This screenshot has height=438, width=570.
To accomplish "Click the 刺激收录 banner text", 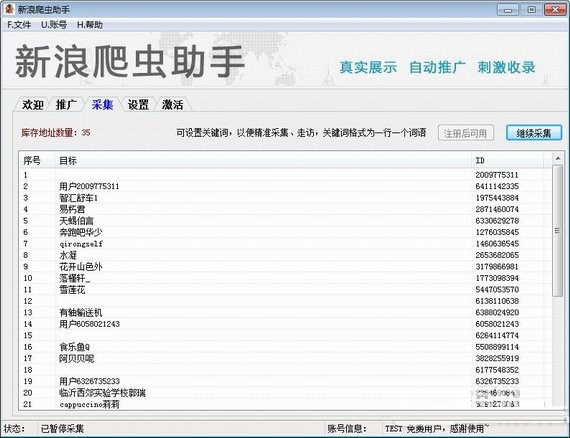I will [x=506, y=67].
